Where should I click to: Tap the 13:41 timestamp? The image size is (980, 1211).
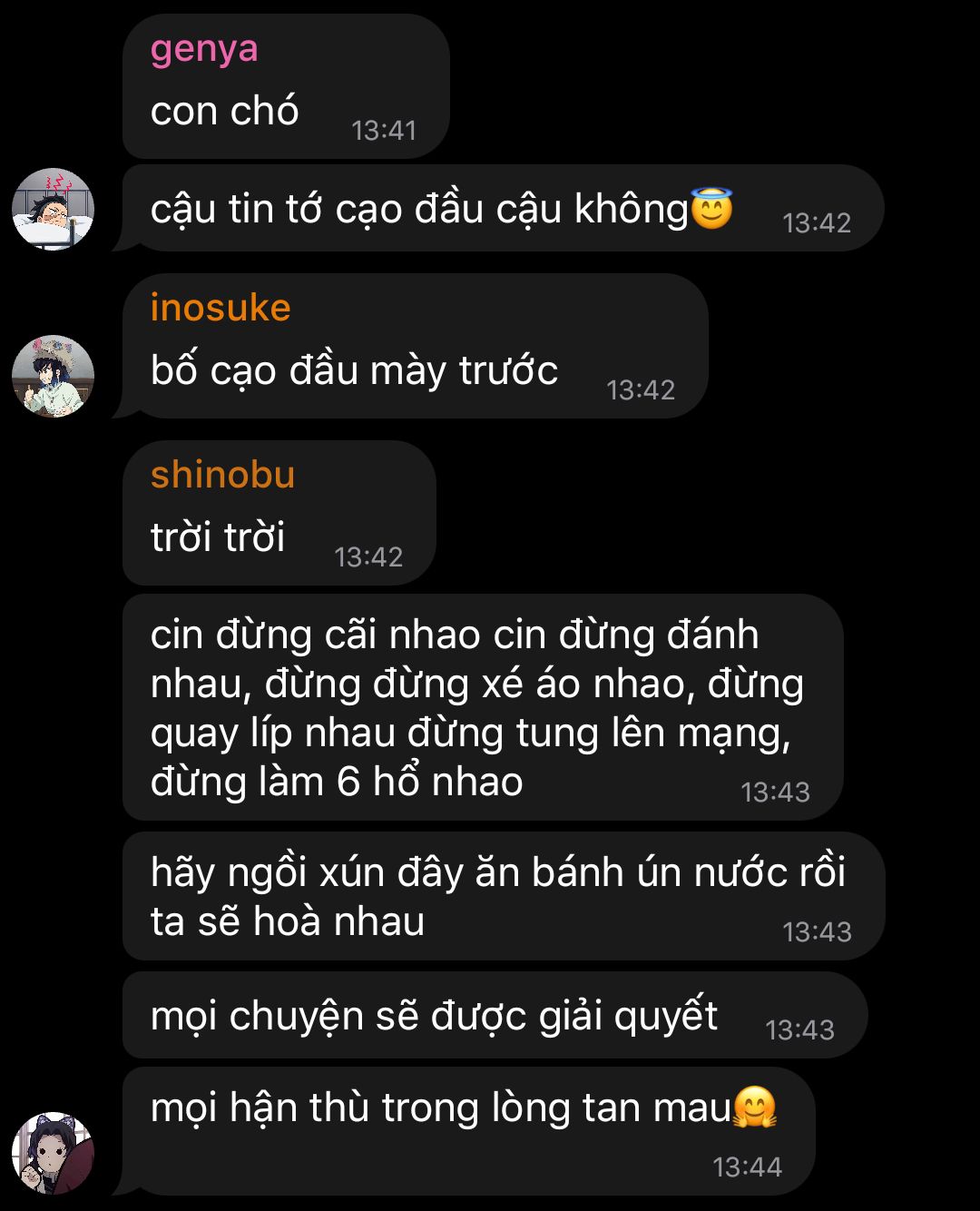pyautogui.click(x=384, y=131)
